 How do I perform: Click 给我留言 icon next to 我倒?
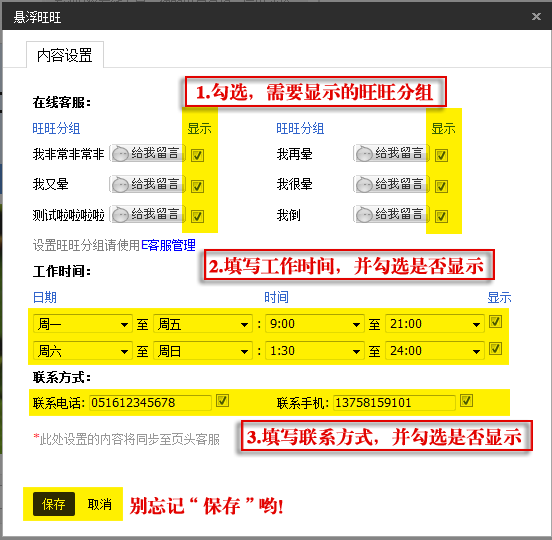coord(391,214)
